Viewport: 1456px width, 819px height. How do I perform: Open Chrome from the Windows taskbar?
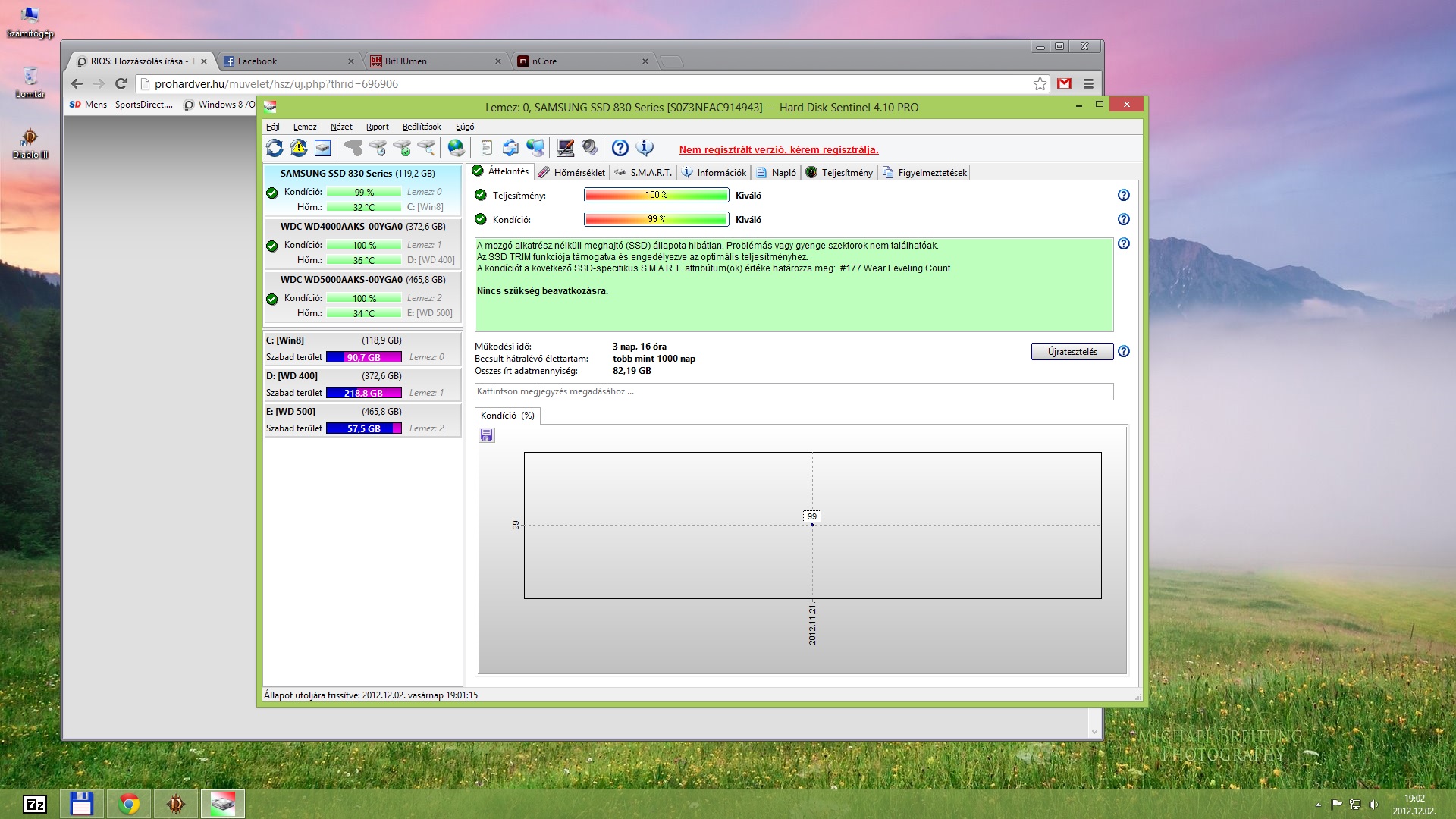tap(129, 804)
